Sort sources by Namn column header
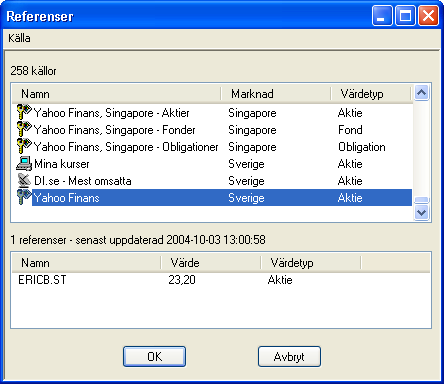The width and height of the screenshot is (444, 384). point(116,94)
